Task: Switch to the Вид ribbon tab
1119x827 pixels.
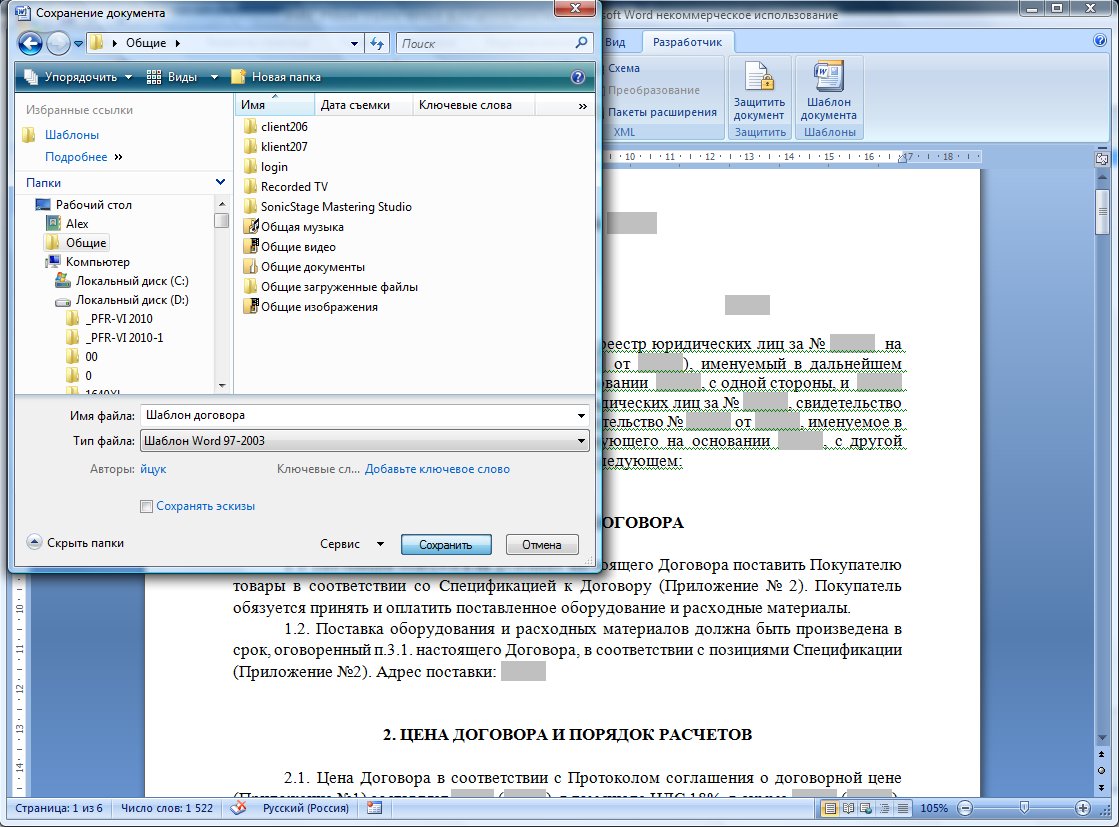Action: pos(616,42)
